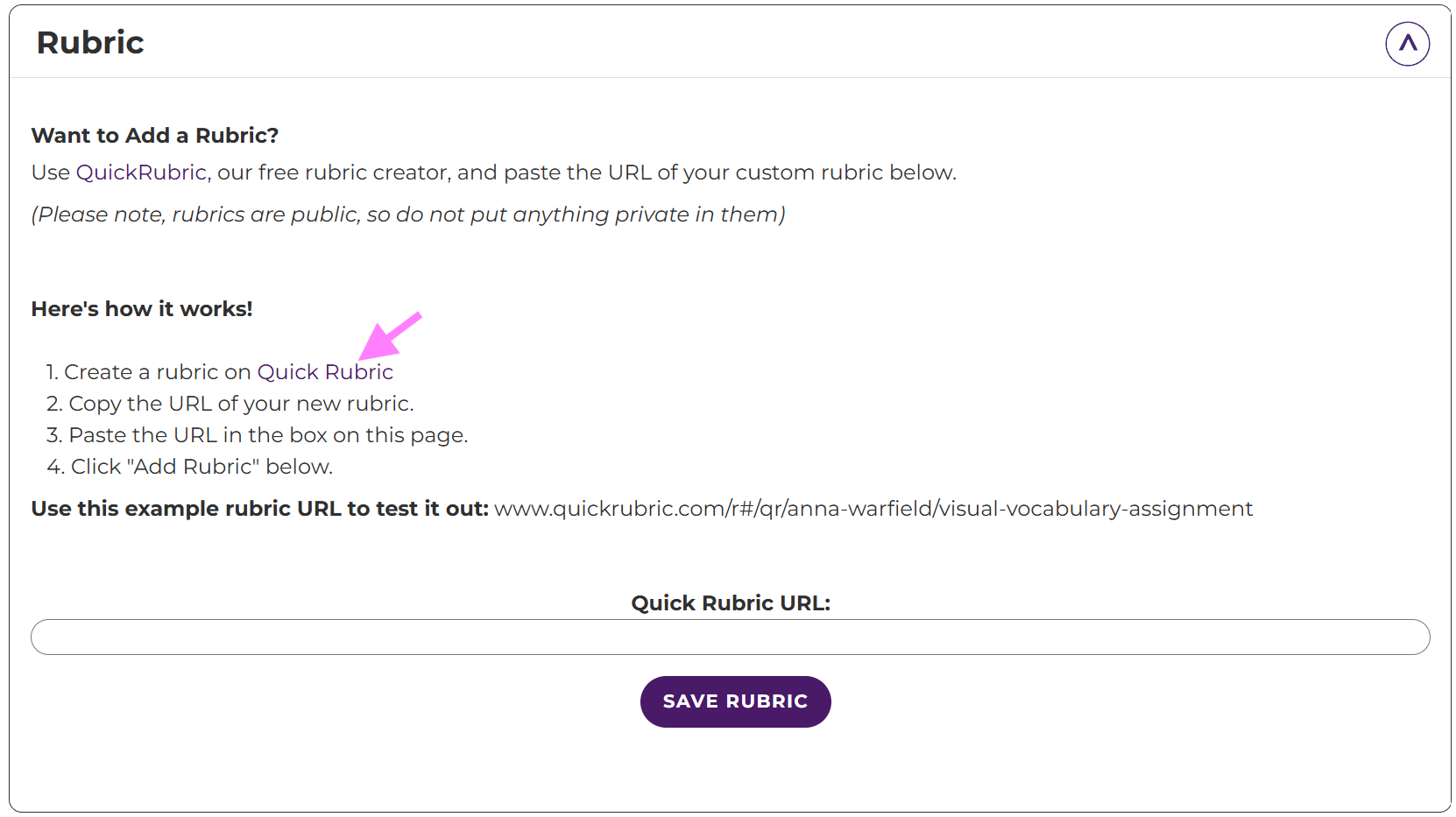Open the QuickRubric link in the intro sentence

(x=142, y=173)
